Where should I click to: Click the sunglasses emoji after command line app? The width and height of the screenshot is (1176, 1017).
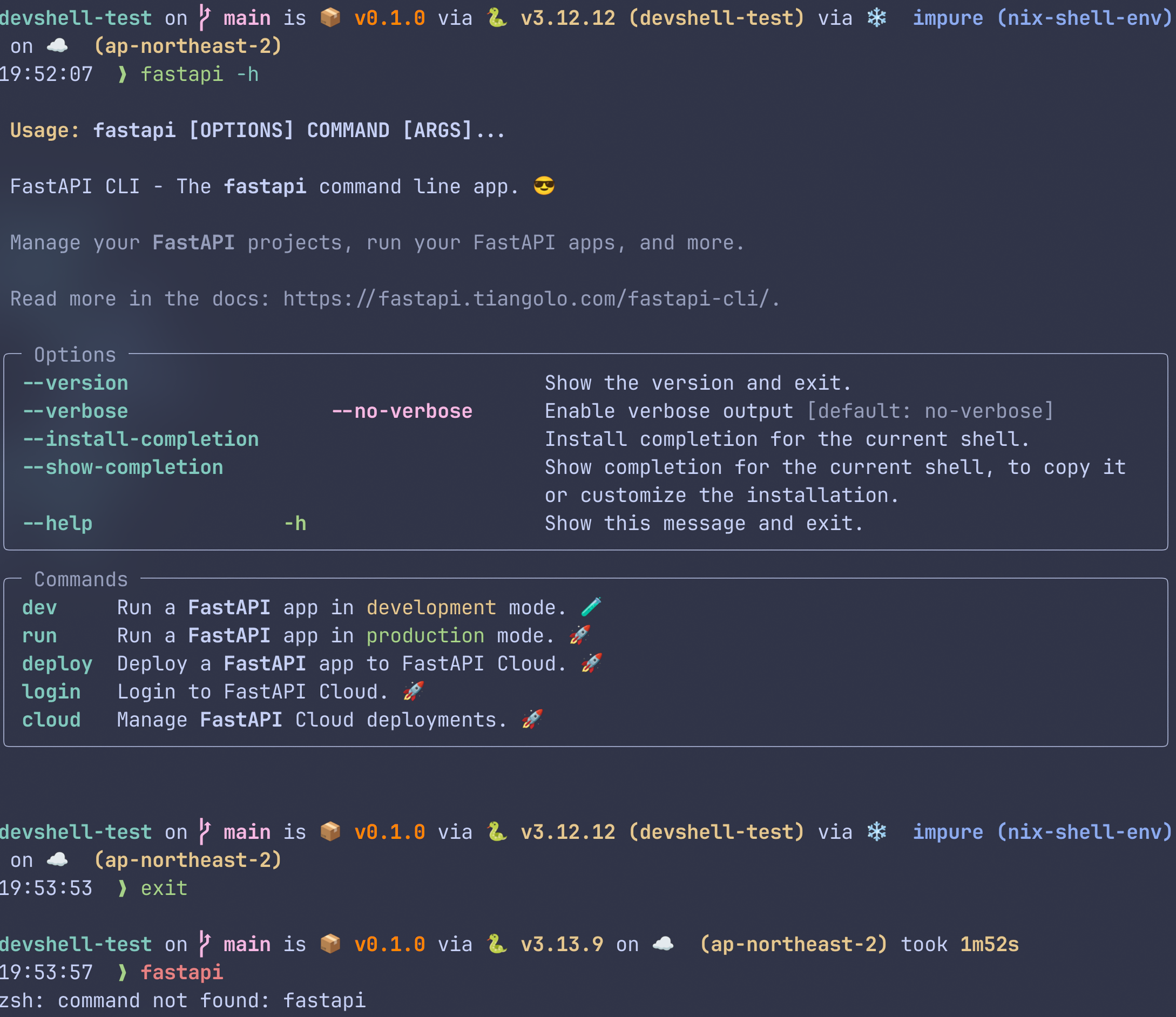tap(544, 186)
